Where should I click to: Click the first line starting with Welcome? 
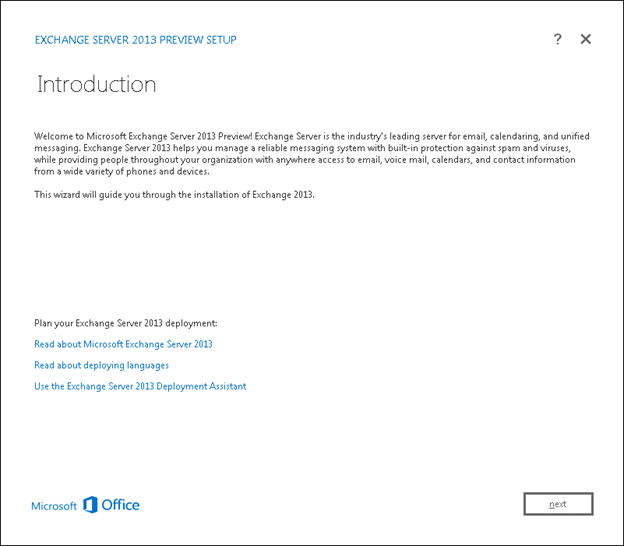coord(311,135)
